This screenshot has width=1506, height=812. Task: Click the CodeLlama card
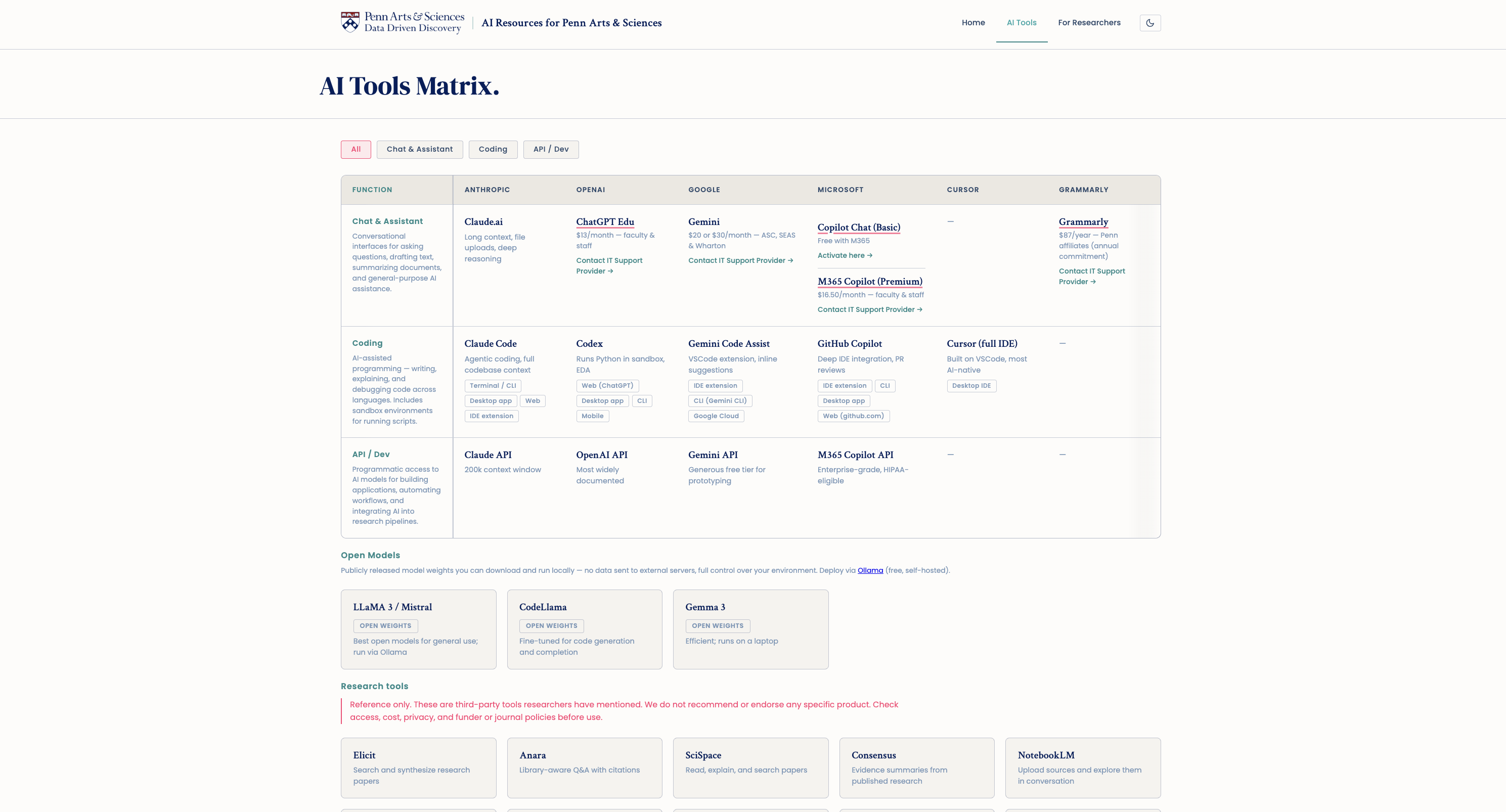tap(585, 629)
